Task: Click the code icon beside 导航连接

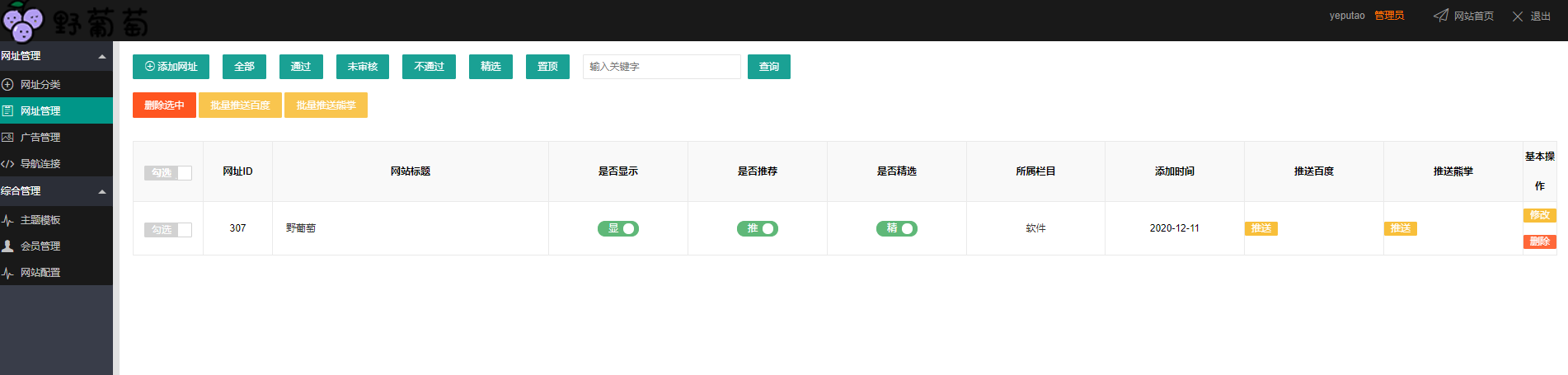Action: coord(7,163)
